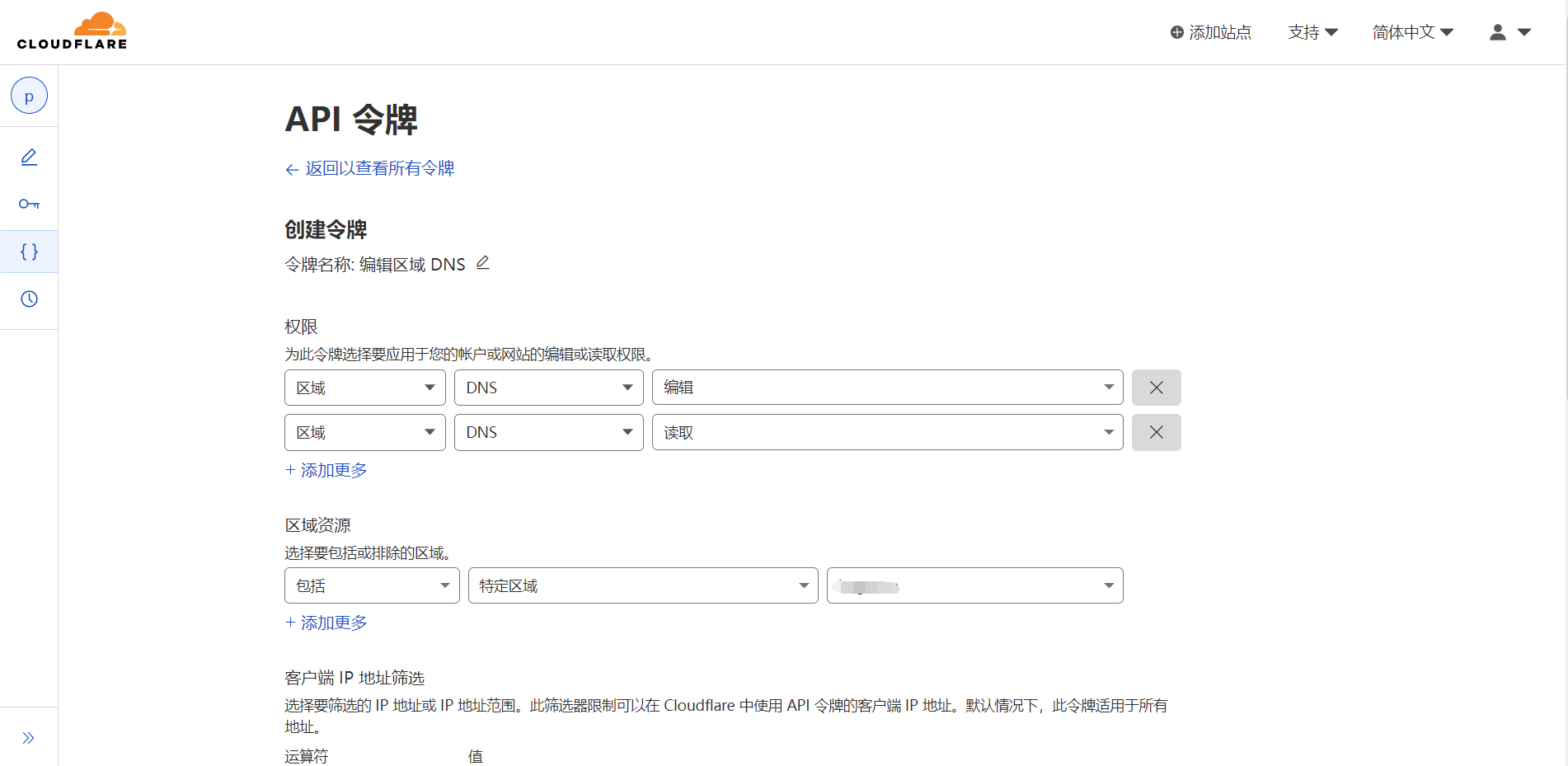This screenshot has width=1568, height=766.
Task: Open the pencil edit icon in sidebar
Action: point(29,157)
